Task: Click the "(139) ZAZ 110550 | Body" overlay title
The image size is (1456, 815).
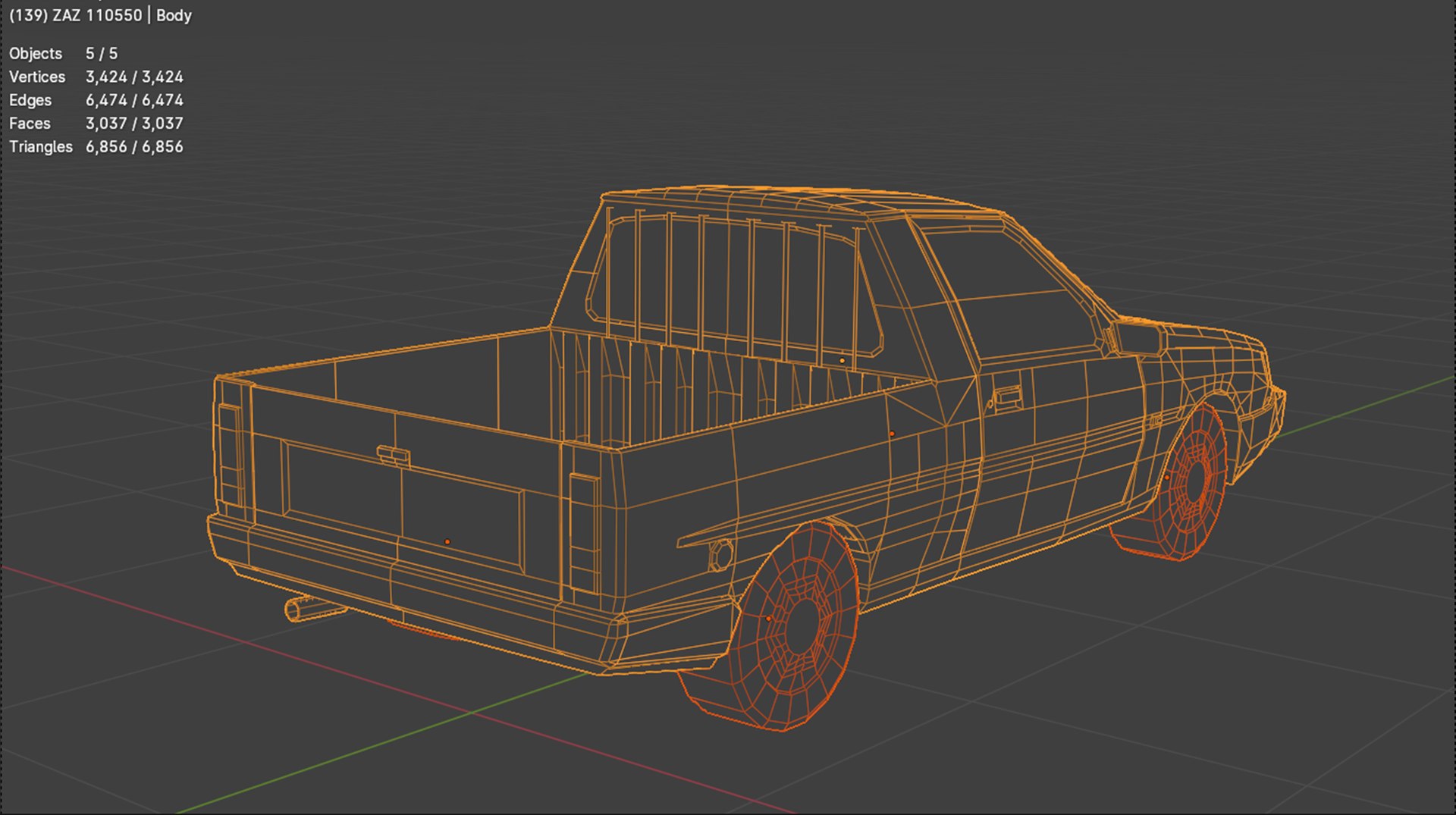Action: coord(100,15)
